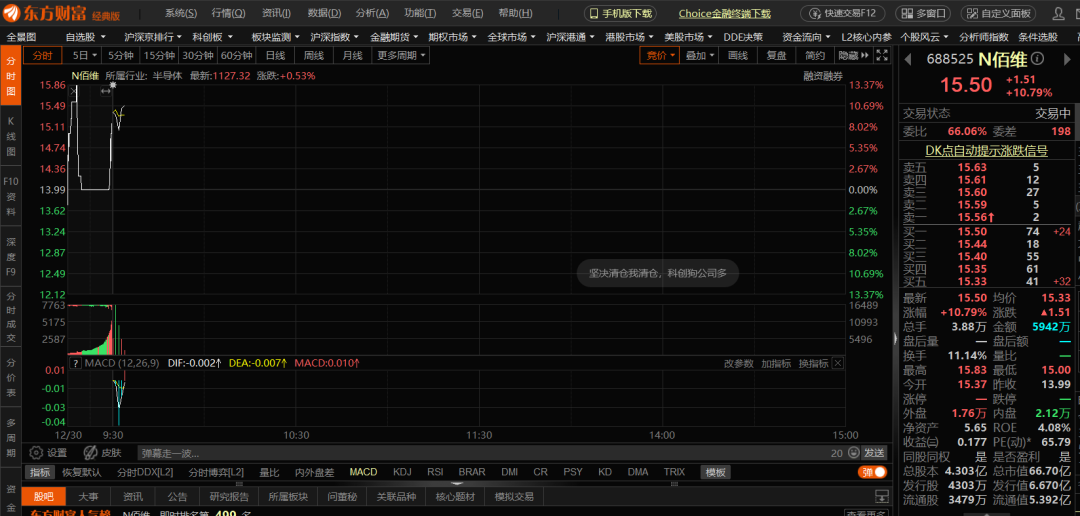Toggle the 弹 danmaku switch
The height and width of the screenshot is (516, 1080).
pyautogui.click(x=871, y=472)
